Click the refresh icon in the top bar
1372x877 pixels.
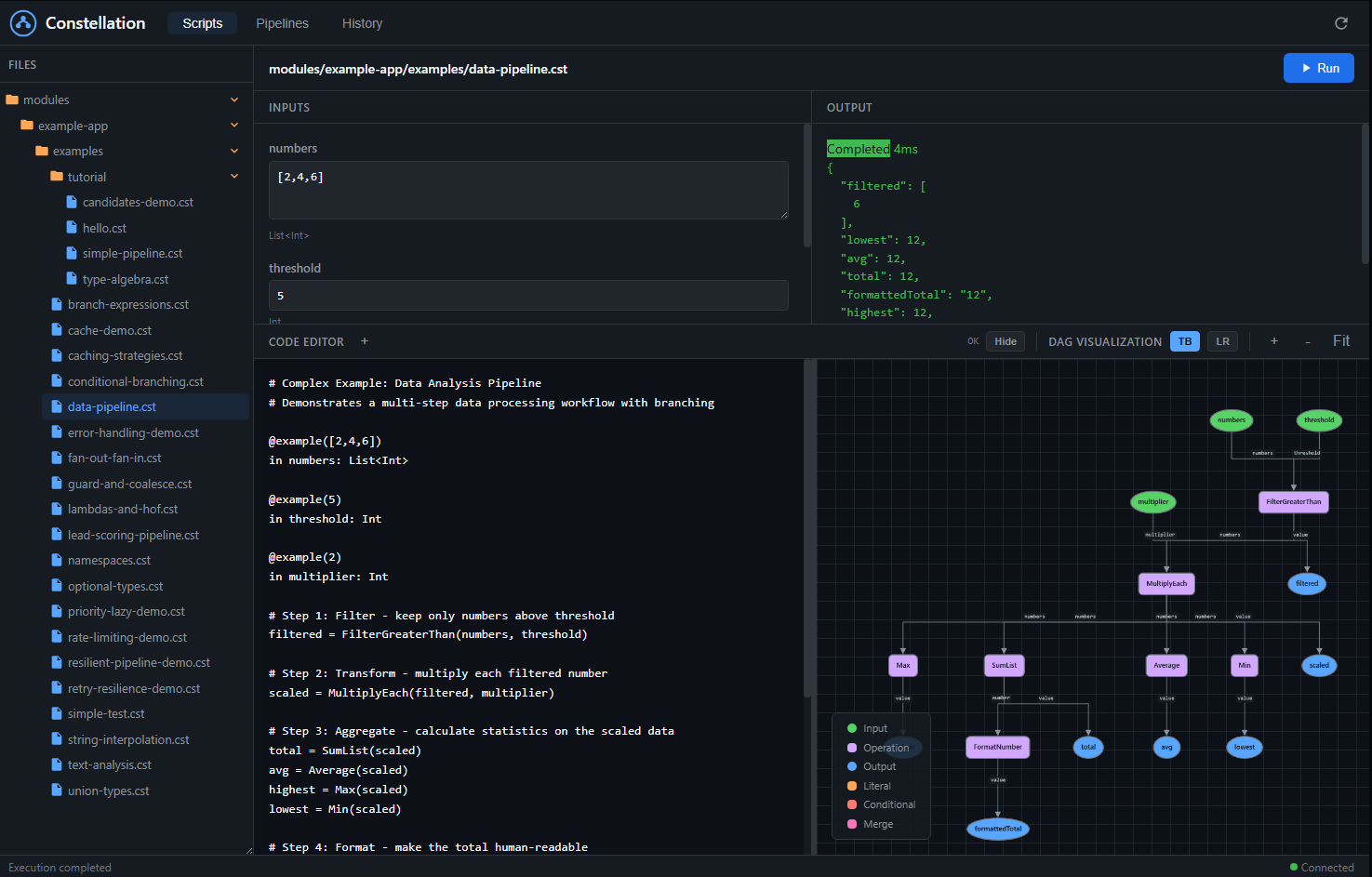[1340, 22]
